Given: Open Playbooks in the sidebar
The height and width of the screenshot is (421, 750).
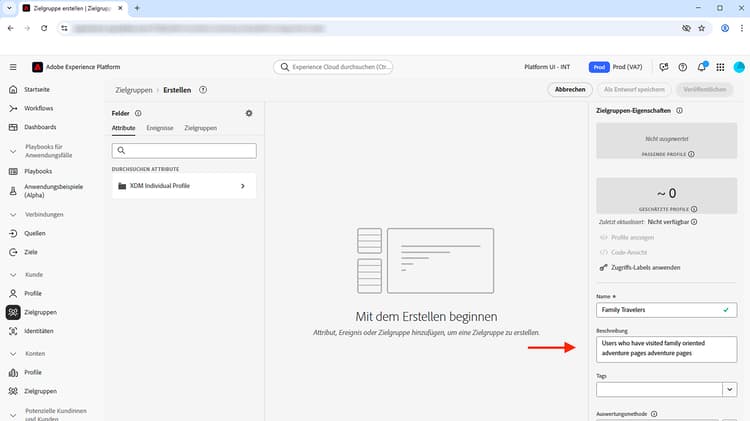Looking at the screenshot, I should pyautogui.click(x=38, y=171).
